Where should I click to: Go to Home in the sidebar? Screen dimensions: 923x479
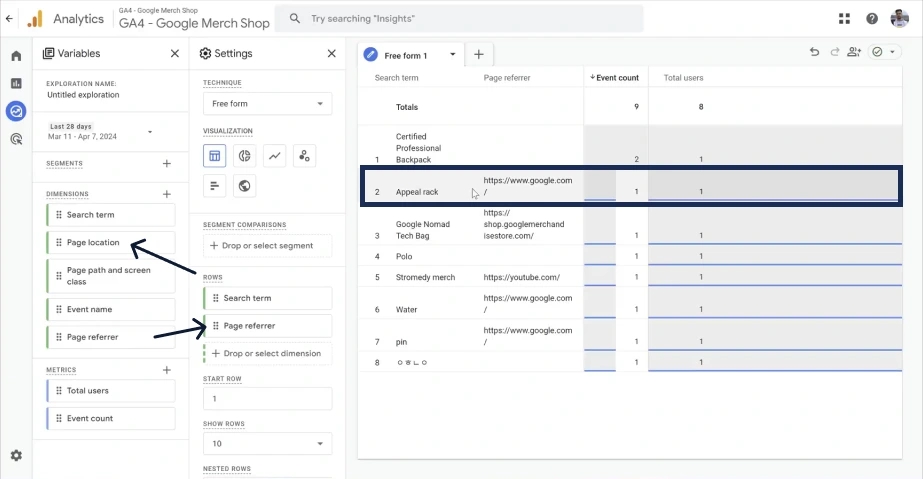pyautogui.click(x=16, y=56)
